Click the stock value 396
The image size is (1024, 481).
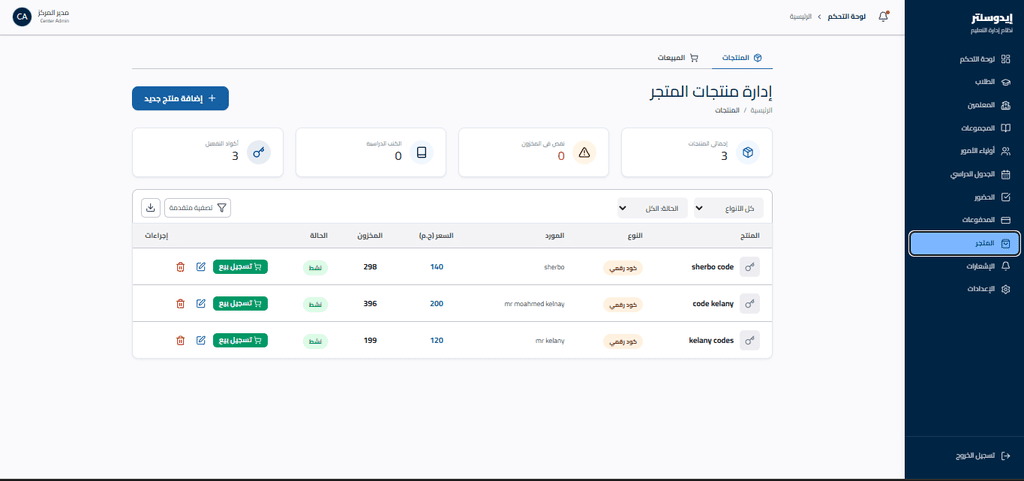pos(370,303)
